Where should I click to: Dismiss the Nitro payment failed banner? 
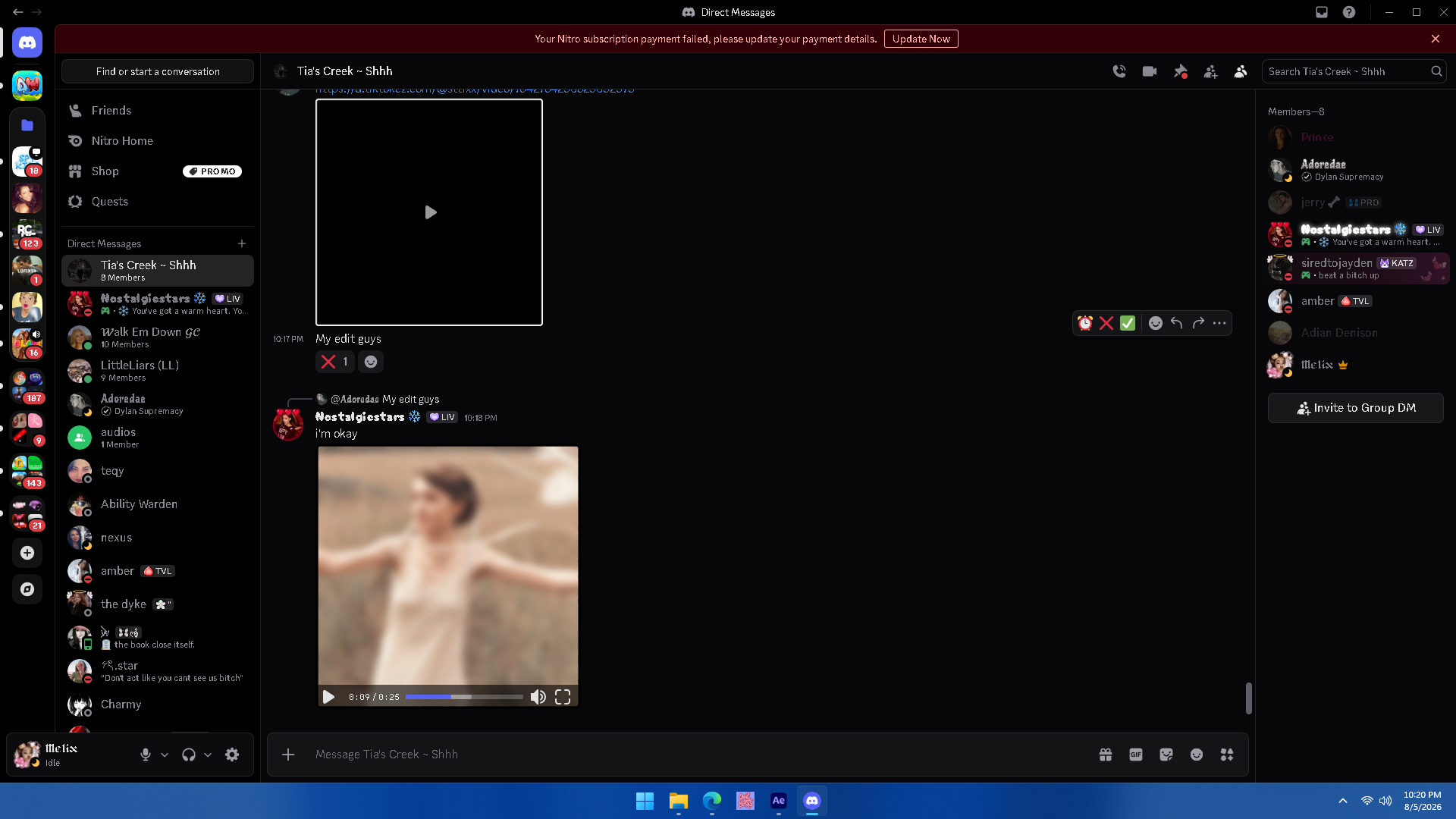[1436, 39]
